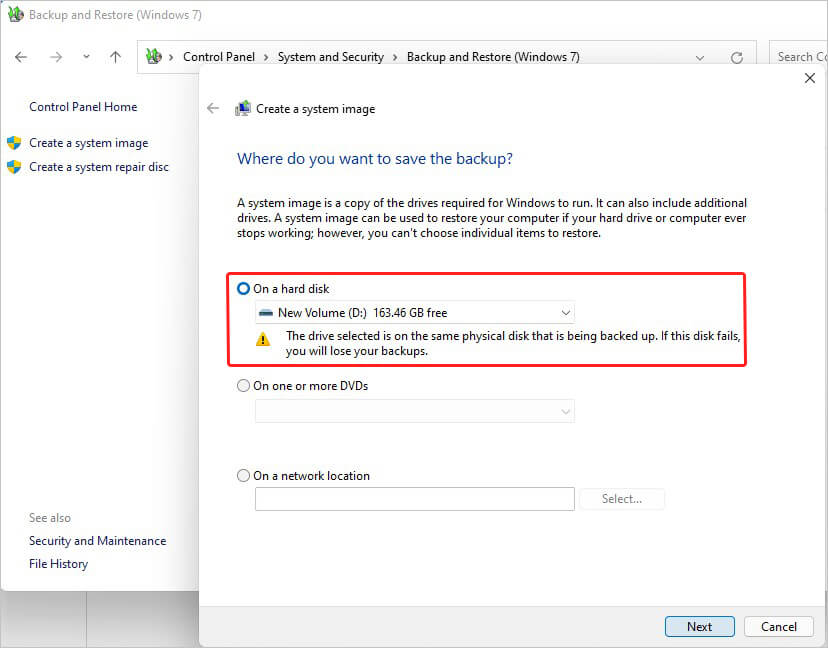Open Security and Maintenance link
The width and height of the screenshot is (828, 648).
coord(98,541)
